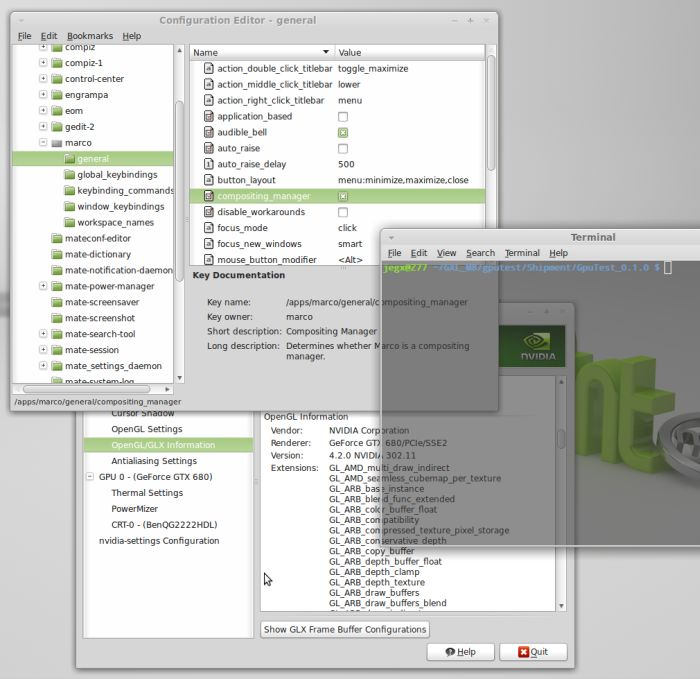Click the key icon beside focus_mode
The height and width of the screenshot is (679, 700).
[x=208, y=228]
